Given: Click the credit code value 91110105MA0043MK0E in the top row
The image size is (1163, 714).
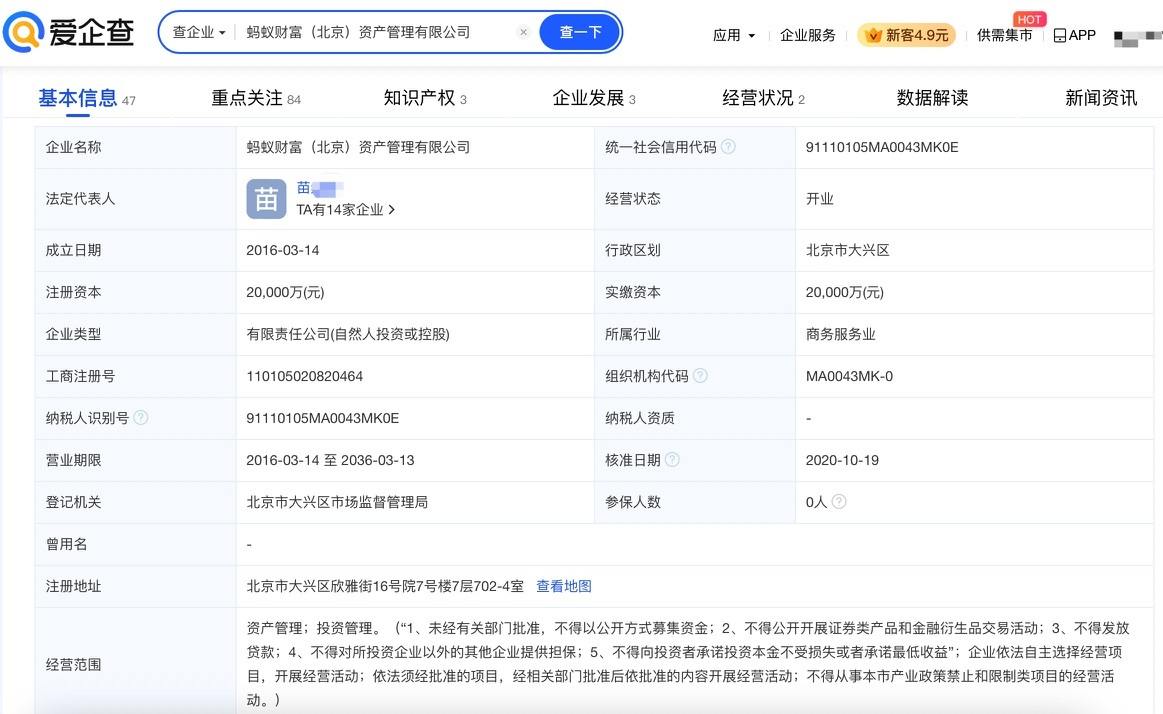Looking at the screenshot, I should (x=882, y=147).
